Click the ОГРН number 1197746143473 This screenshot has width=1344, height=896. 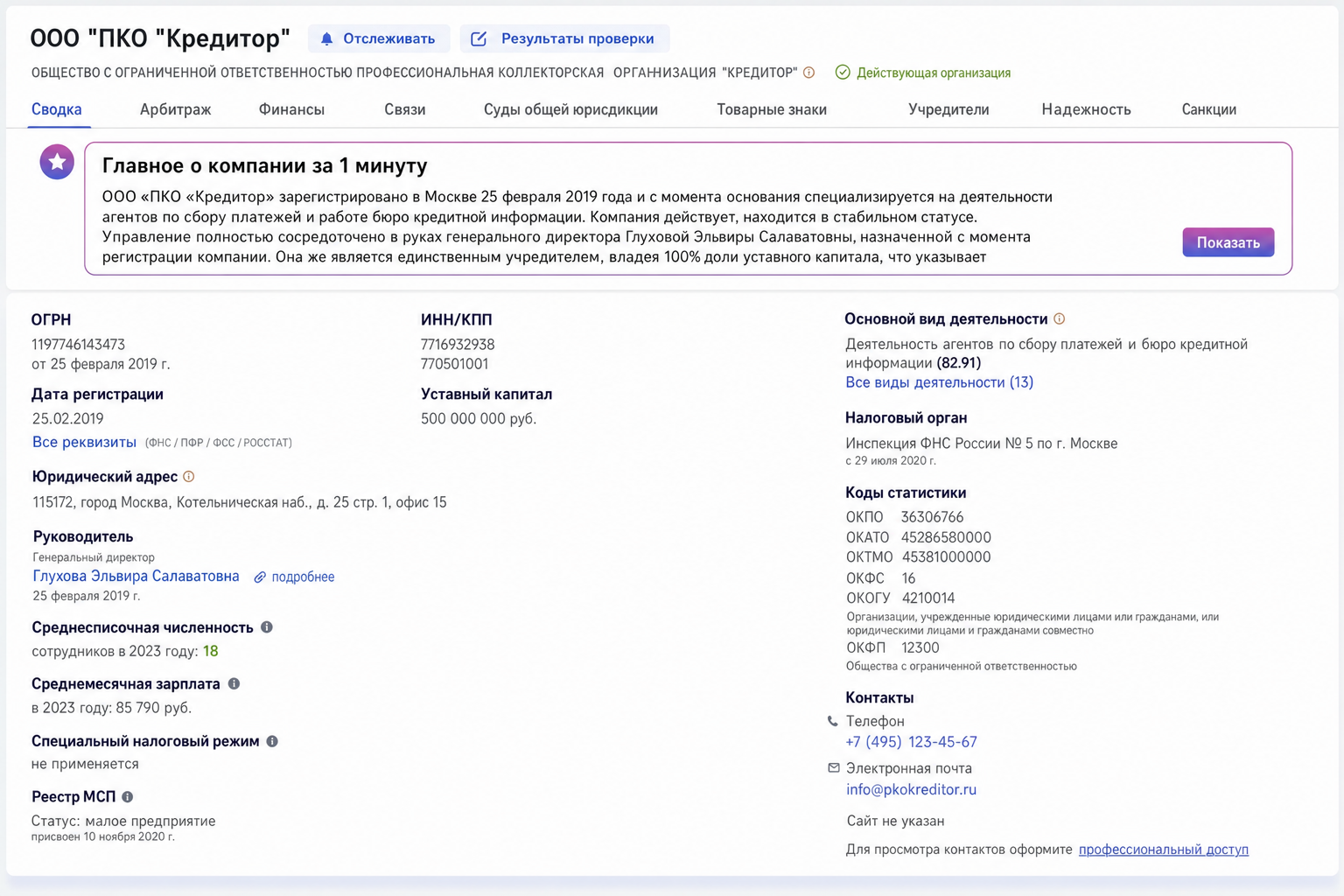coord(79,345)
